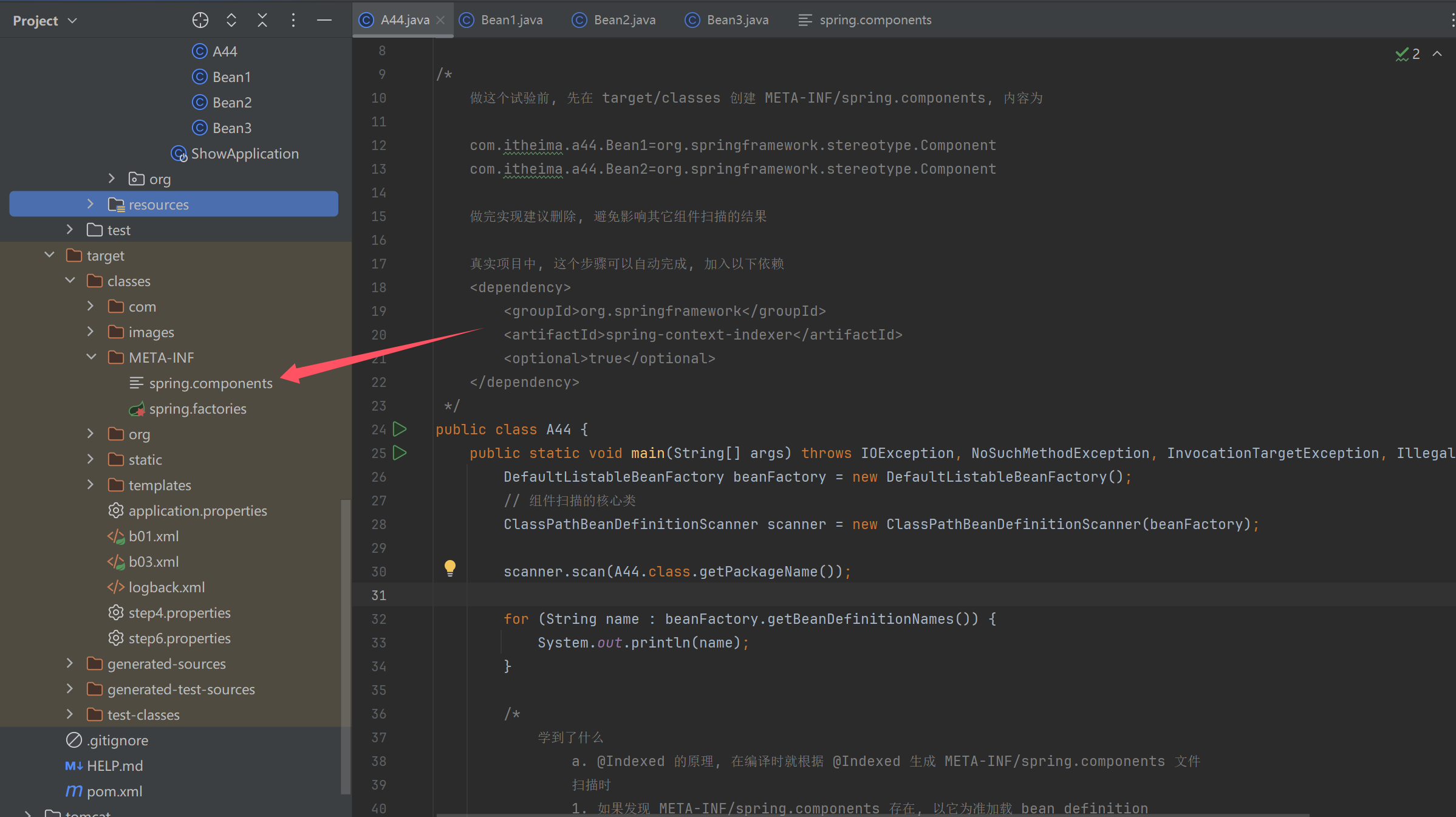Toggle the Project panel visibility
The image size is (1456, 817).
(x=324, y=20)
